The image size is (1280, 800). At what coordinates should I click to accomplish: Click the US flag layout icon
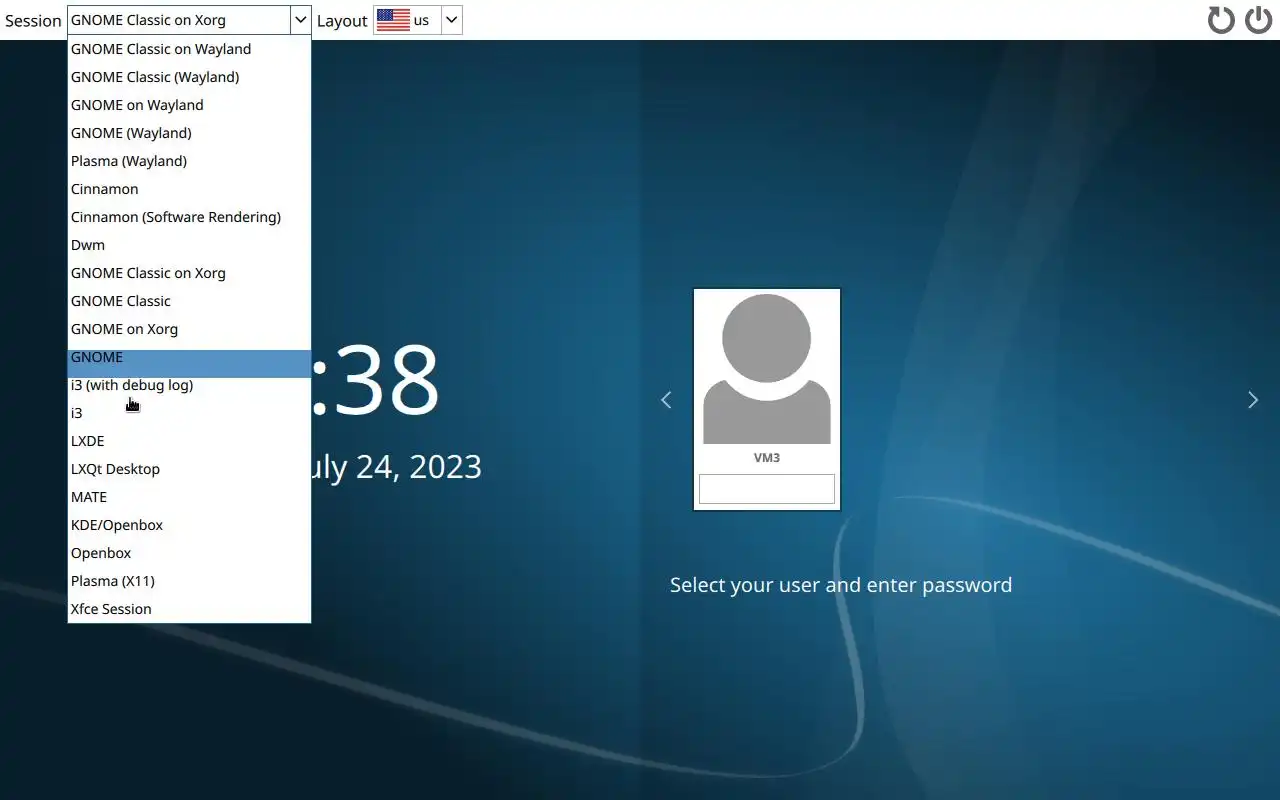tap(393, 20)
